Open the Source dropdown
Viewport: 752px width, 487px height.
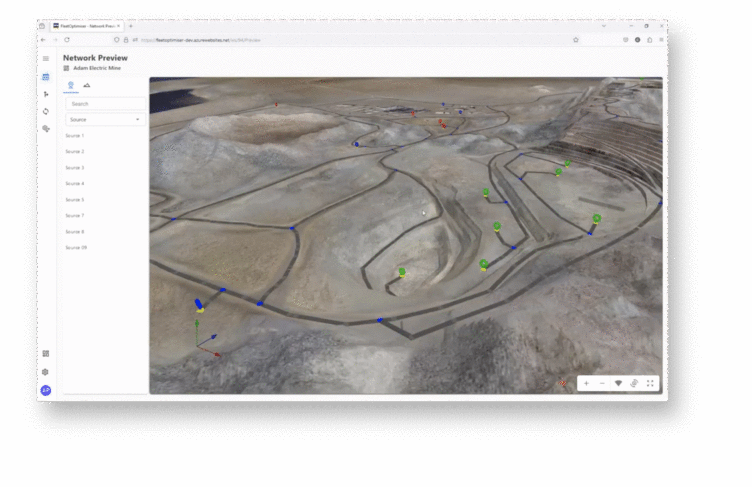[x=105, y=119]
